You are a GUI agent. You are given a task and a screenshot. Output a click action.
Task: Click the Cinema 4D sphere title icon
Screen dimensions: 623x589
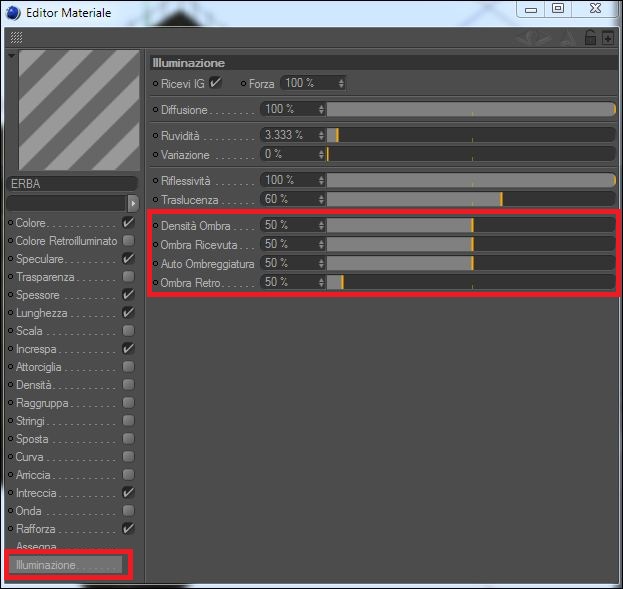click(13, 13)
